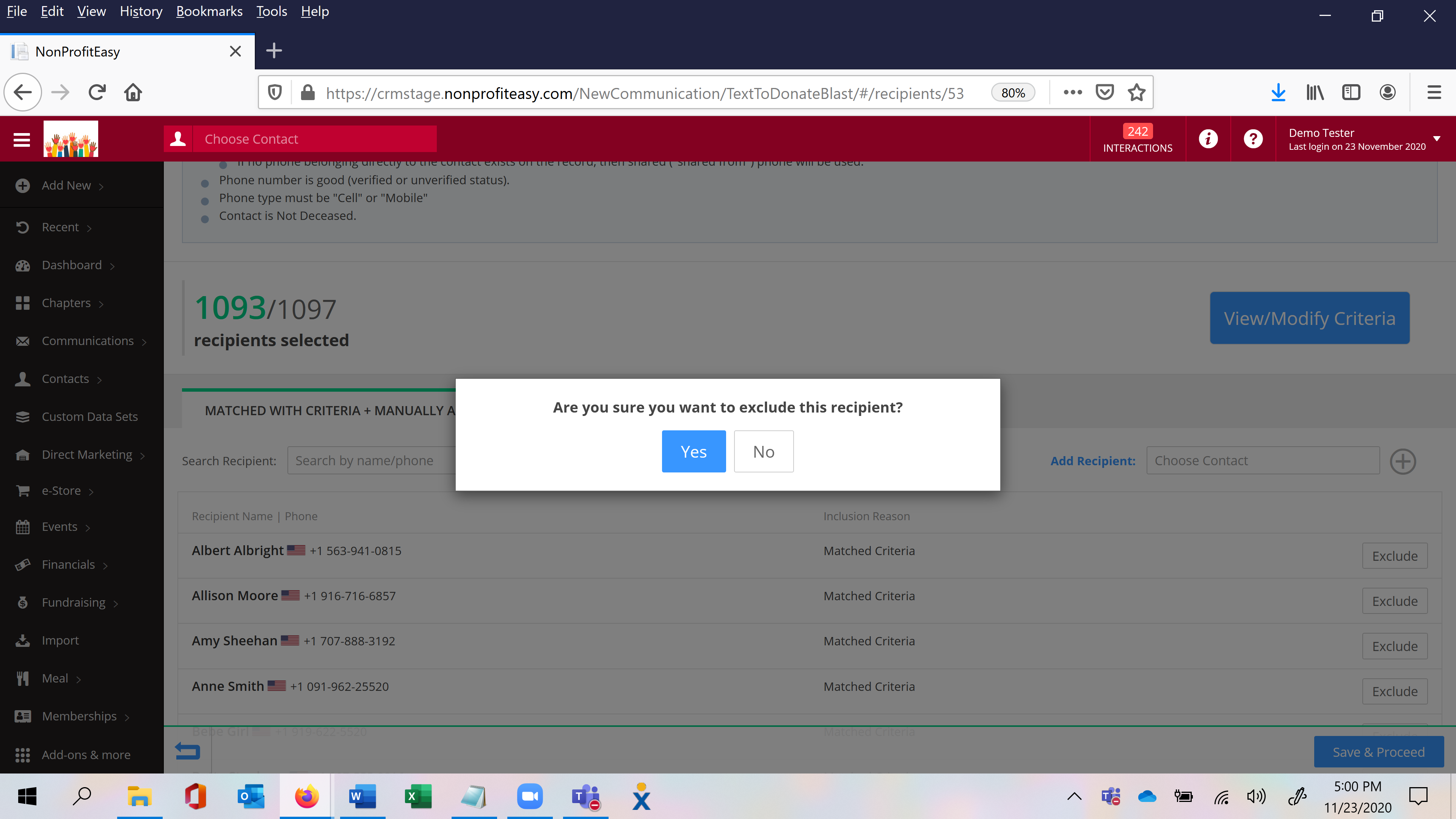This screenshot has height=819, width=1456.
Task: Open Excel from the taskbar
Action: point(418,796)
